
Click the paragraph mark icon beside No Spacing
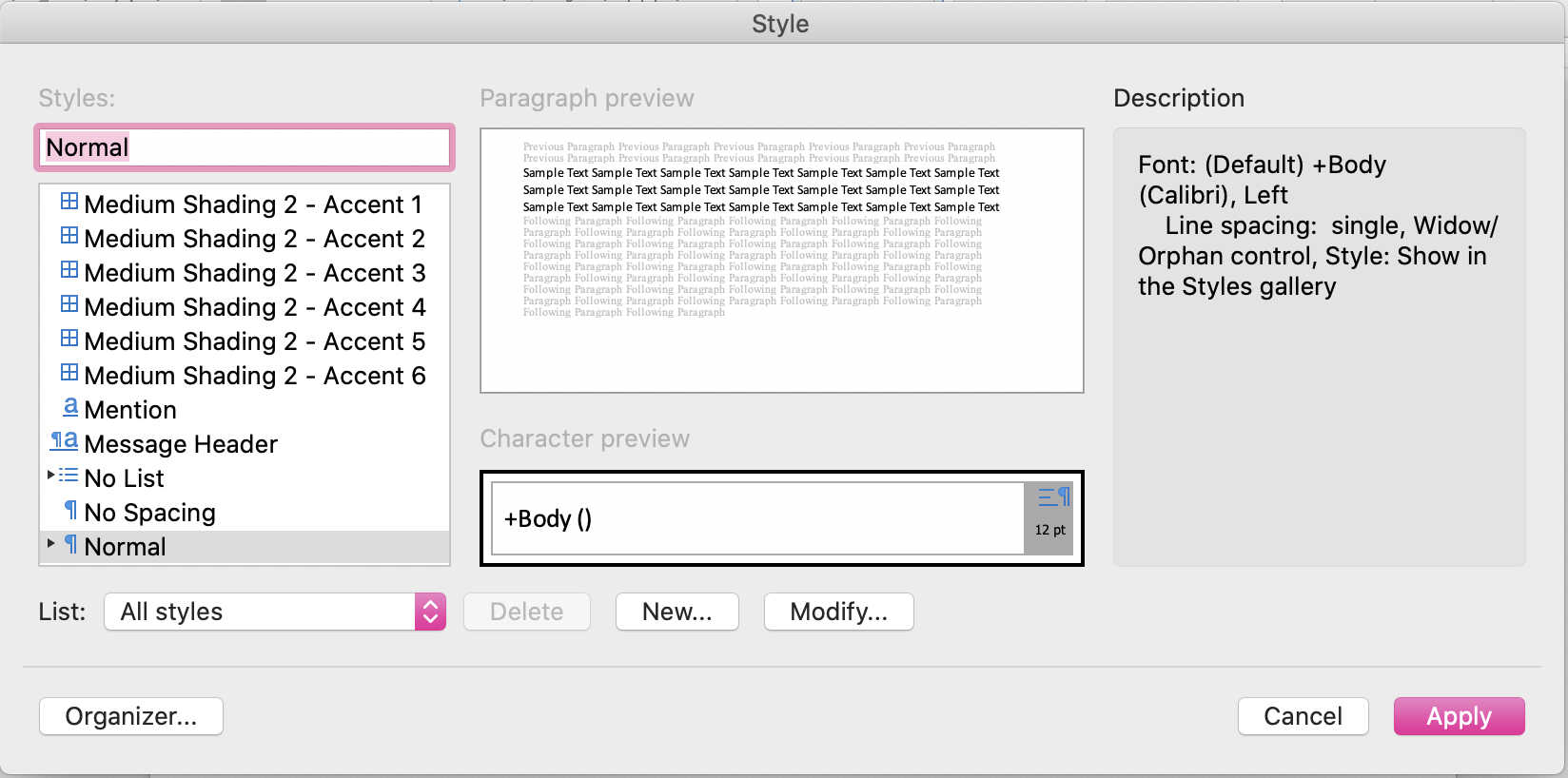pyautogui.click(x=70, y=511)
